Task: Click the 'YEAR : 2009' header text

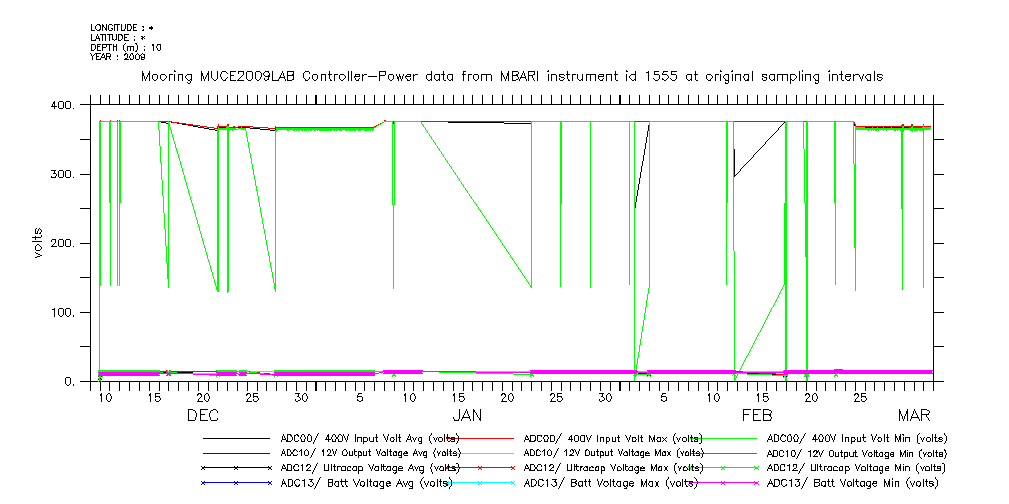Action: [118, 57]
